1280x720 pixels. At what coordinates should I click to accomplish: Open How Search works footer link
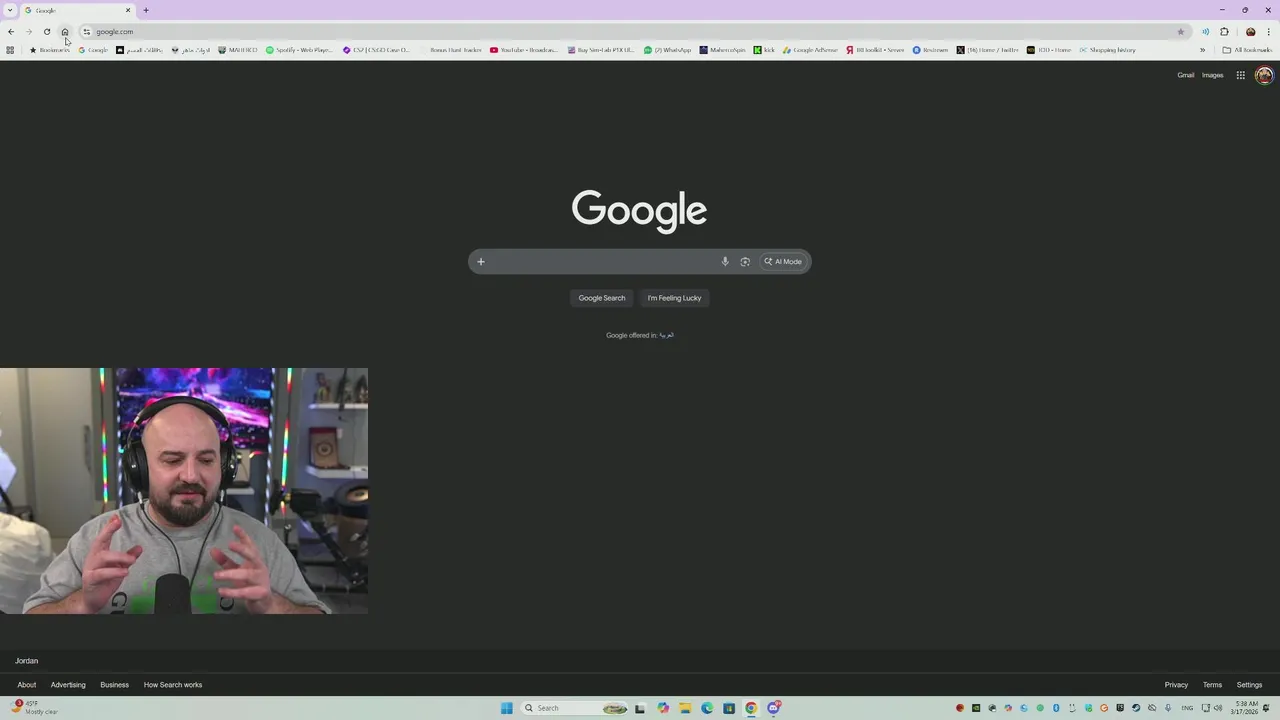173,685
